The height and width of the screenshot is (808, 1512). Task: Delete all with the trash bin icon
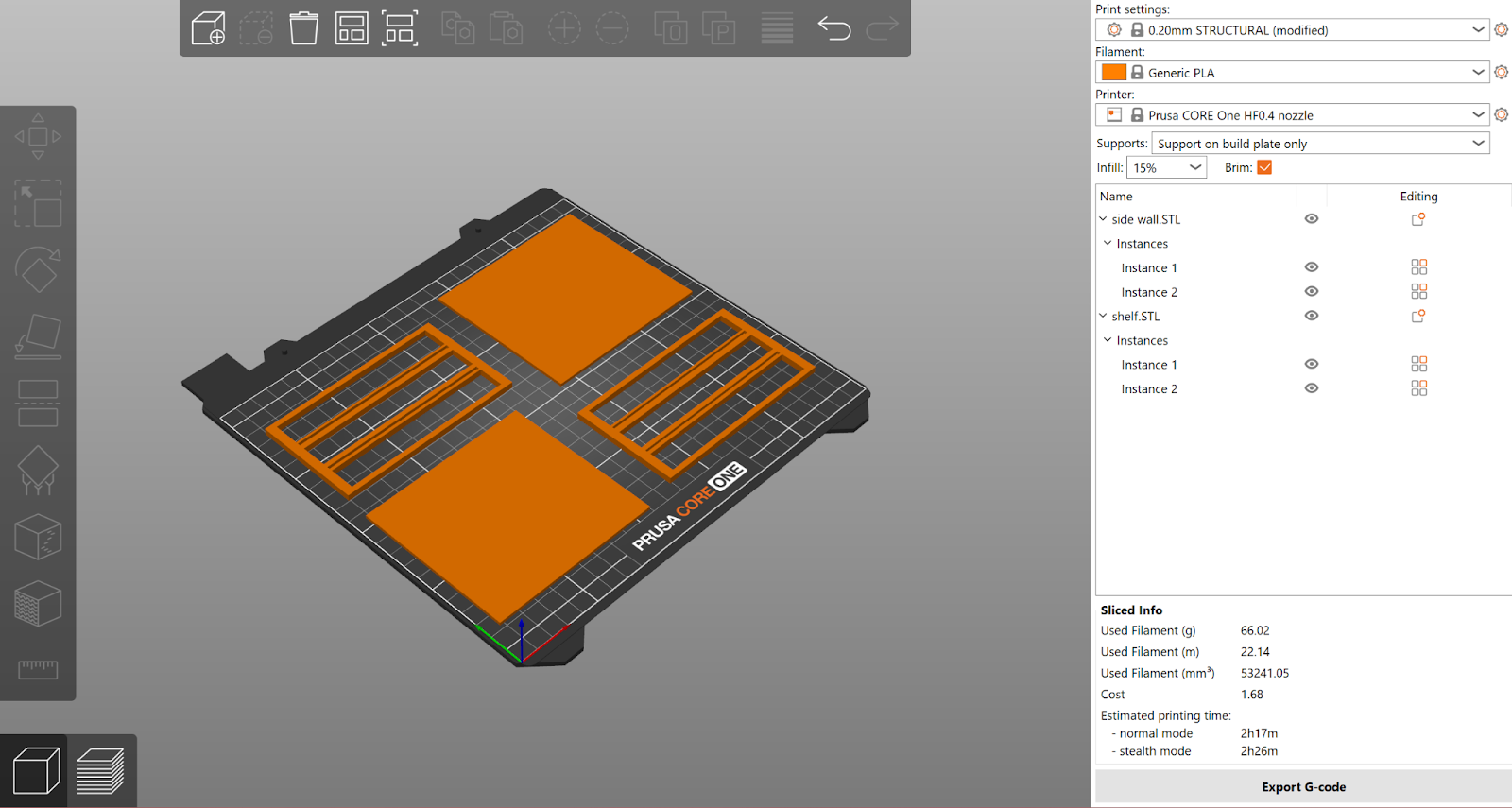[x=303, y=28]
